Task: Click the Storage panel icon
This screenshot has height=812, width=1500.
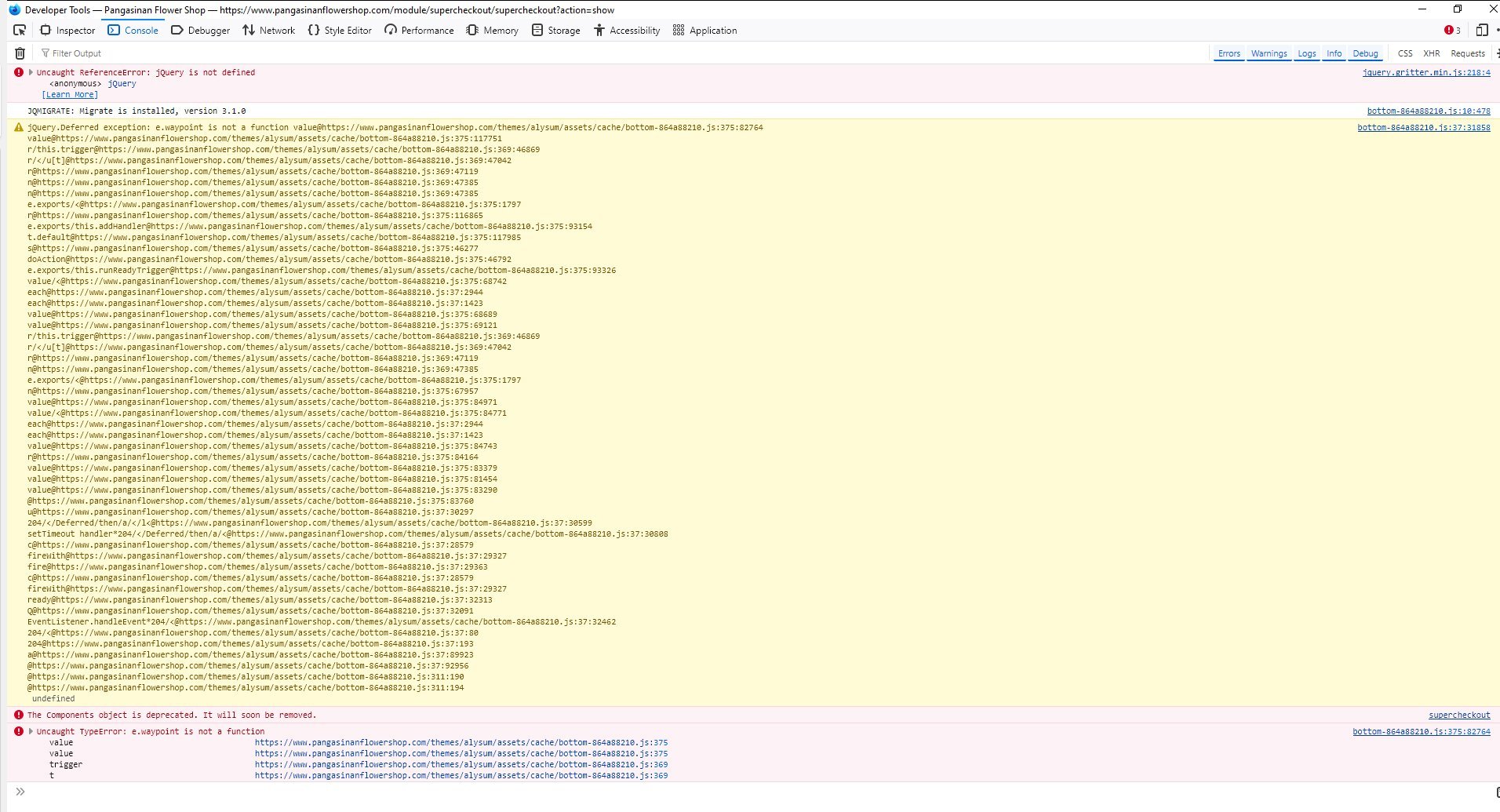Action: coord(537,30)
